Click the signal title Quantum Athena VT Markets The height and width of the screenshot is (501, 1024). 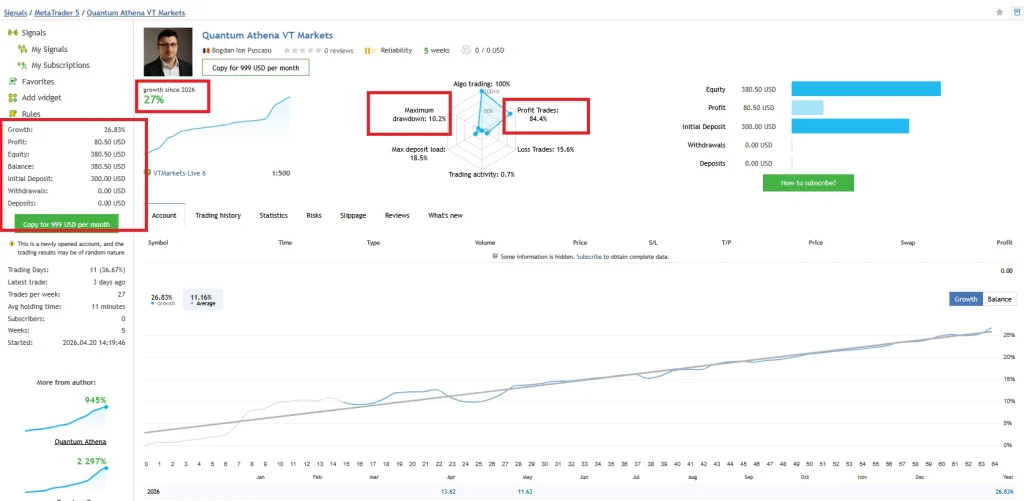(267, 35)
